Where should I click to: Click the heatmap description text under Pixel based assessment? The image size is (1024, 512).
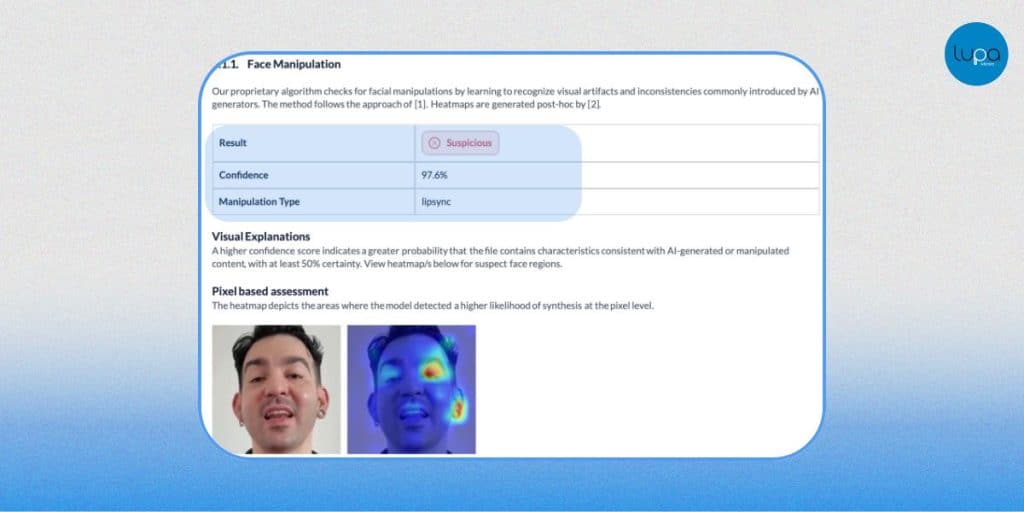tap(432, 305)
